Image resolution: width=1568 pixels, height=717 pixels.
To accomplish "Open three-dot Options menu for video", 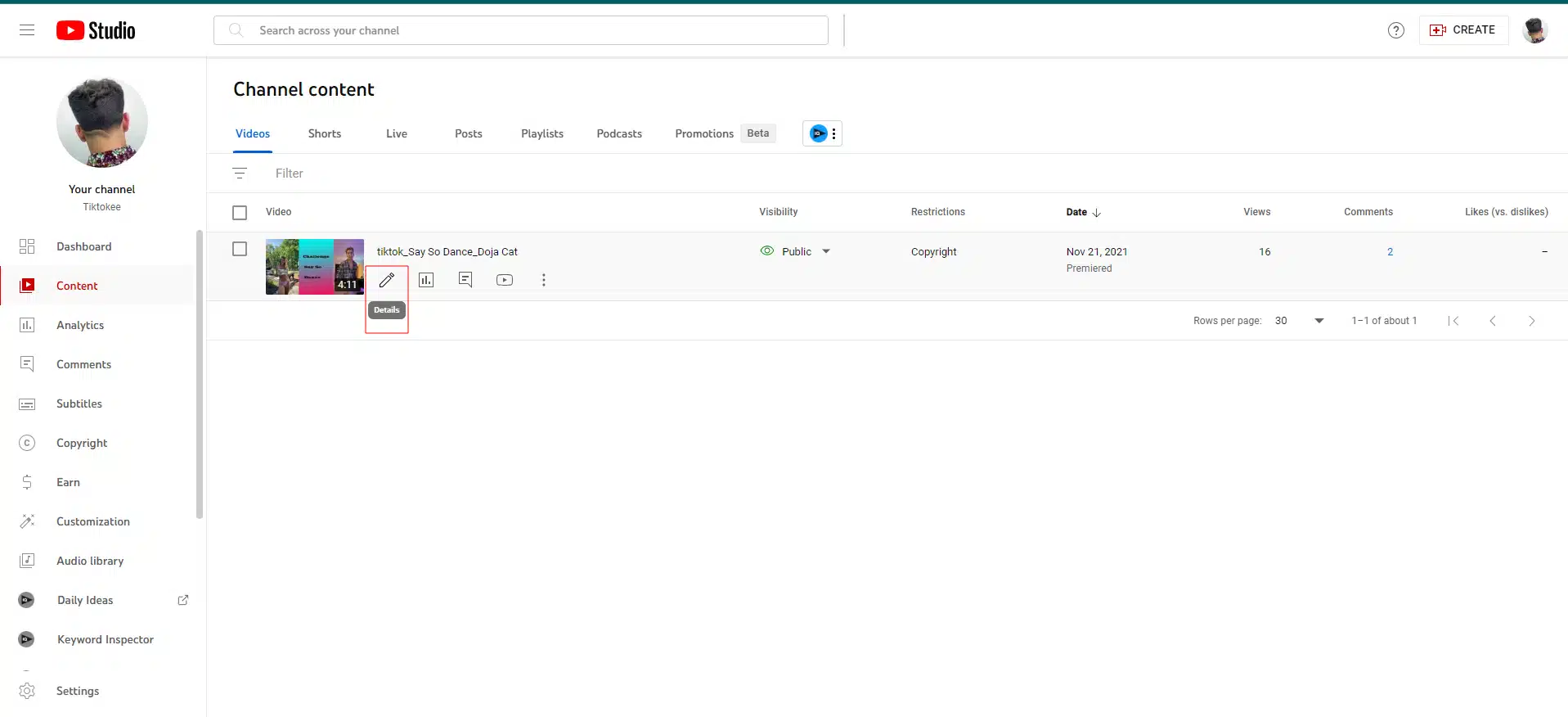I will tap(544, 280).
